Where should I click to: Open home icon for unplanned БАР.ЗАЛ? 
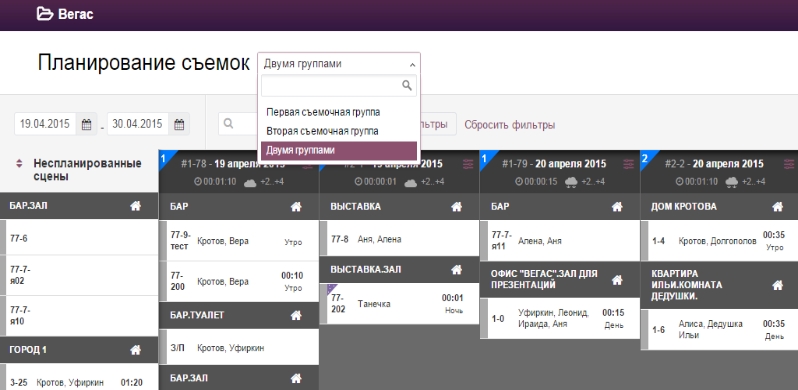click(x=135, y=206)
